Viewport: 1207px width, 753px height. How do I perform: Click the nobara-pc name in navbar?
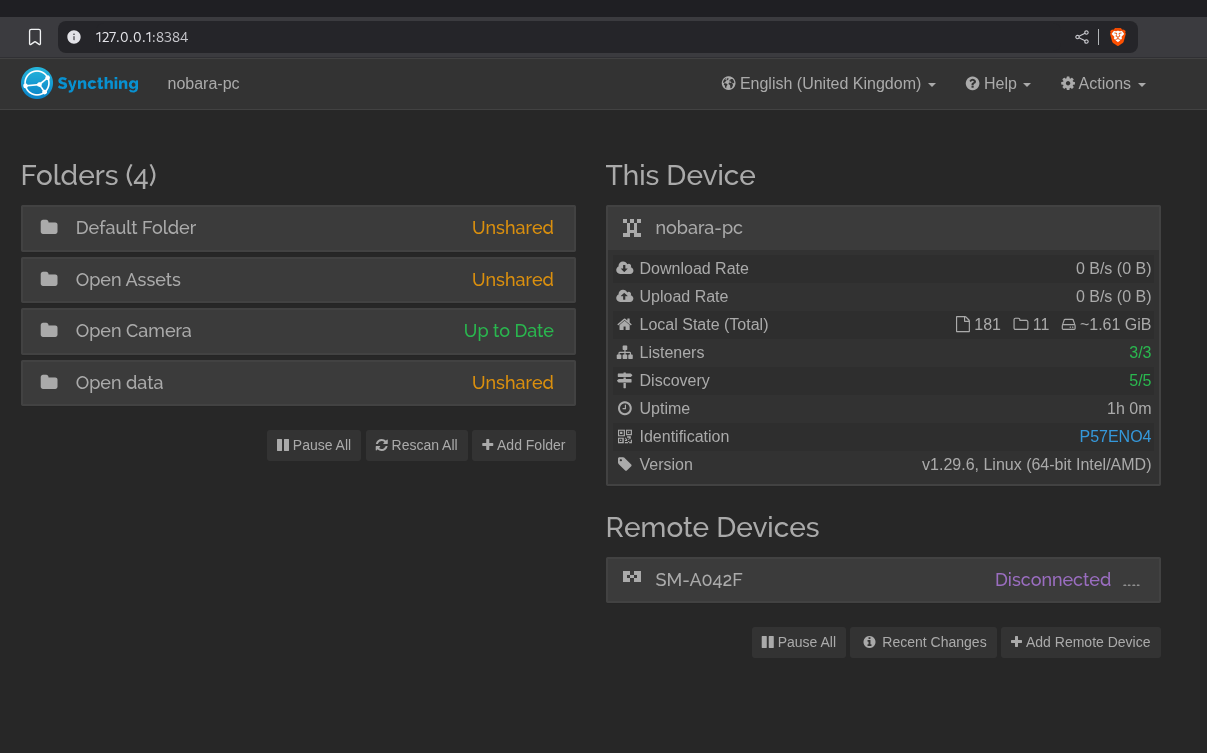[203, 84]
